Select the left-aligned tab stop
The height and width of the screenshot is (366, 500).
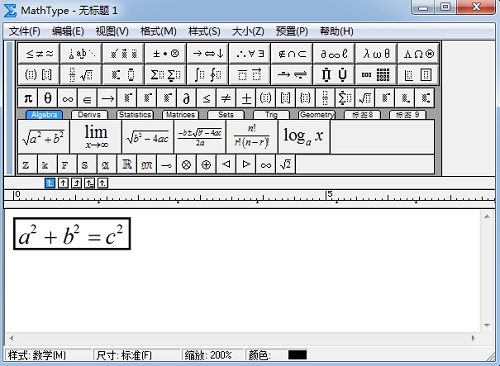(x=50, y=183)
